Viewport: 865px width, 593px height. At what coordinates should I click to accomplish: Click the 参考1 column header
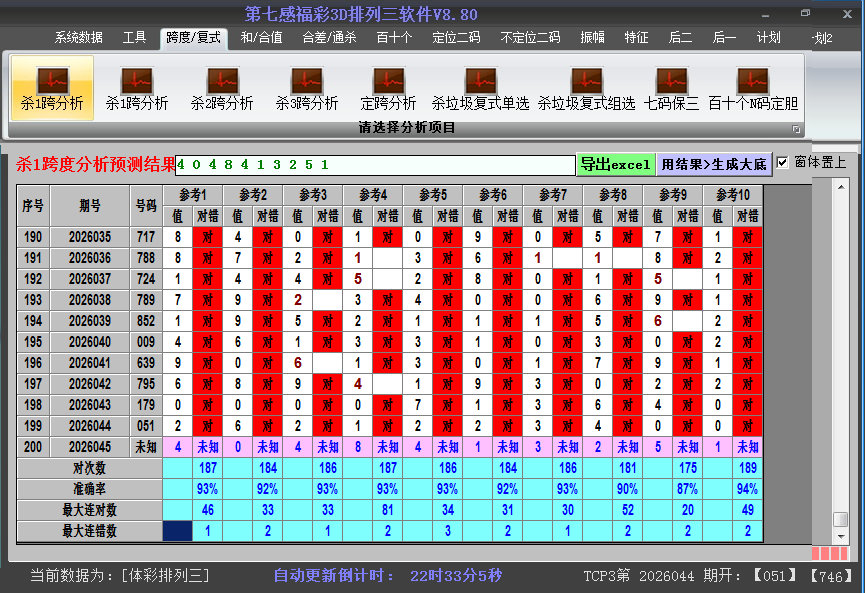pyautogui.click(x=193, y=194)
